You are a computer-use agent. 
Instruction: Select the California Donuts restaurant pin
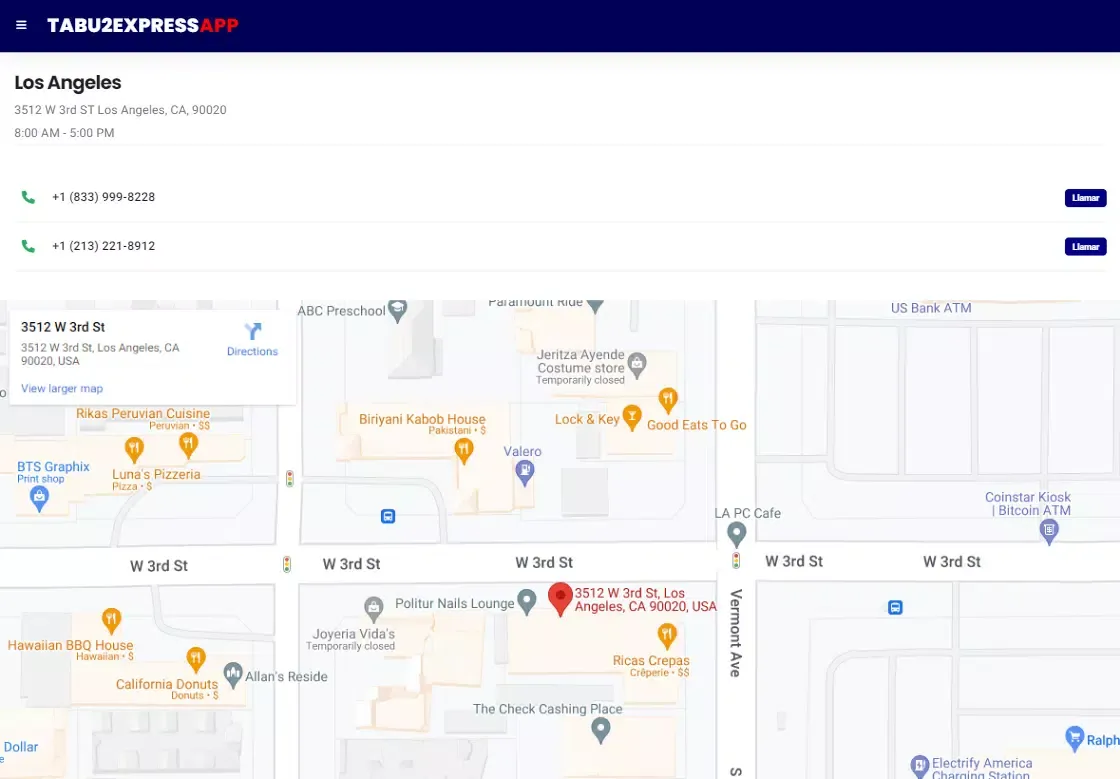[196, 659]
